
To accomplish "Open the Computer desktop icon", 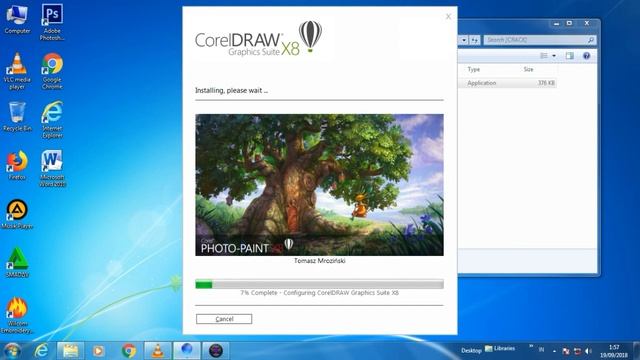I will [x=17, y=18].
